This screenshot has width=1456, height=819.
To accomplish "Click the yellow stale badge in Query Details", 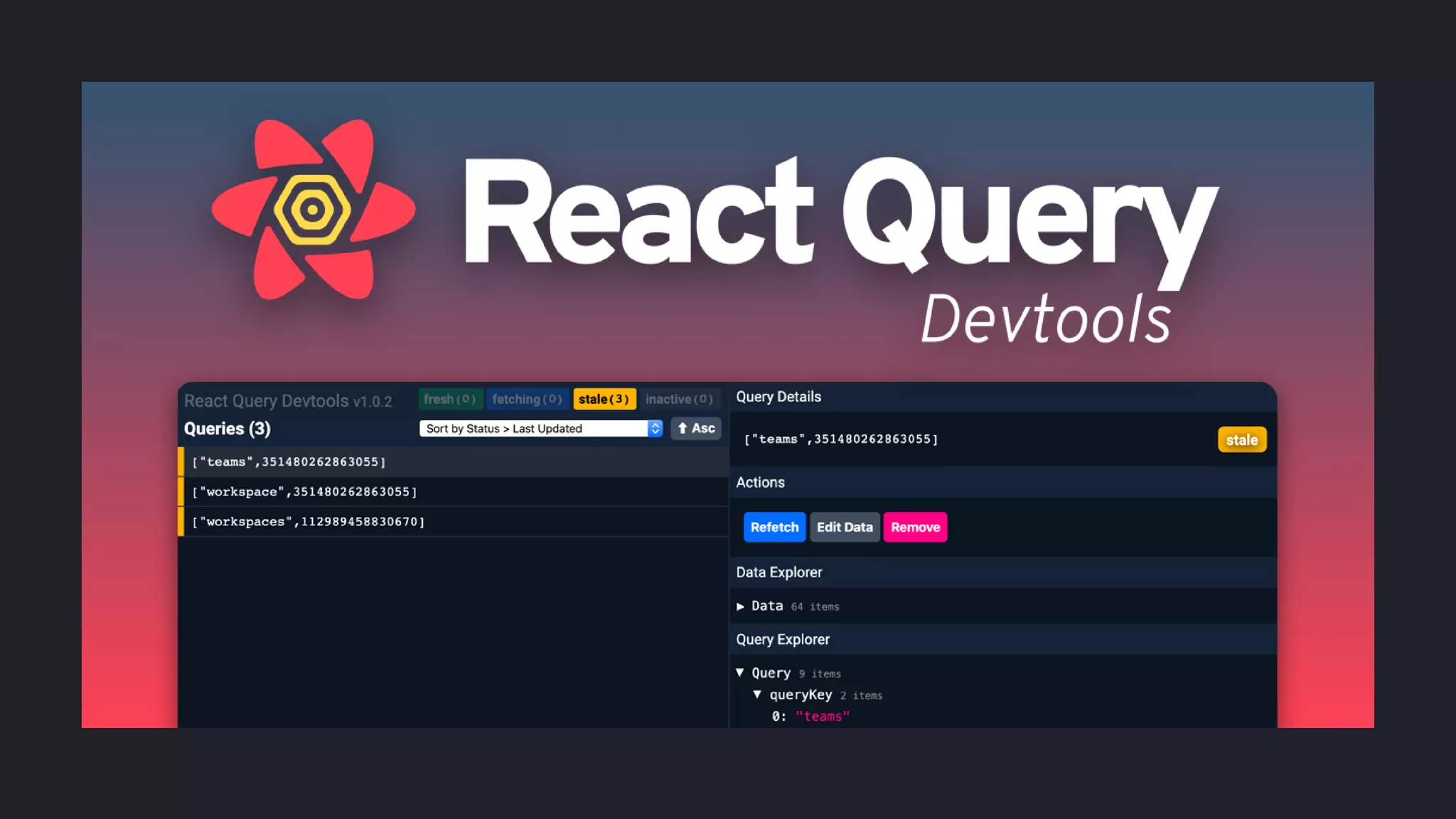I will (x=1241, y=440).
